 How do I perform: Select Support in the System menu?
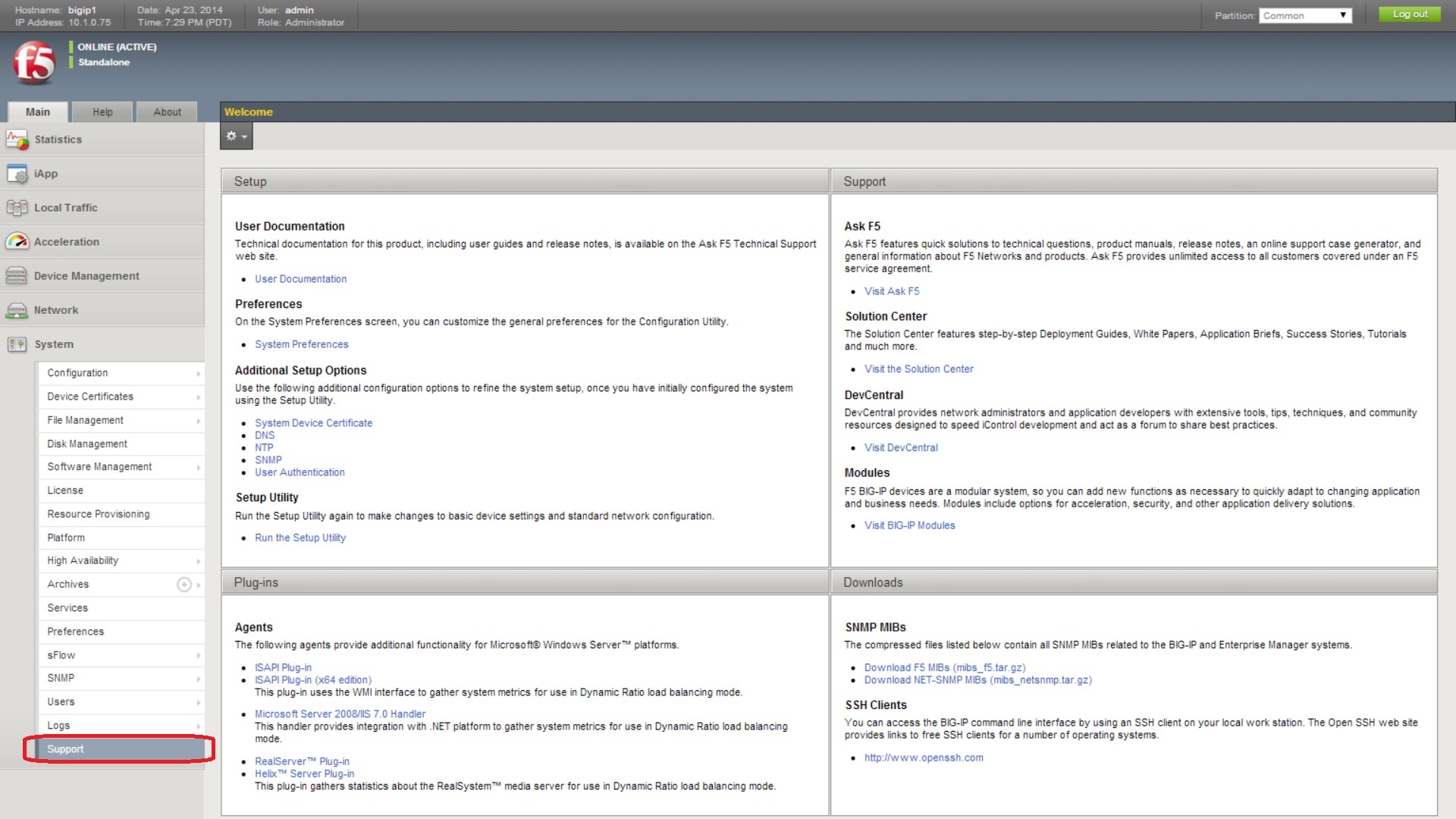click(x=66, y=749)
